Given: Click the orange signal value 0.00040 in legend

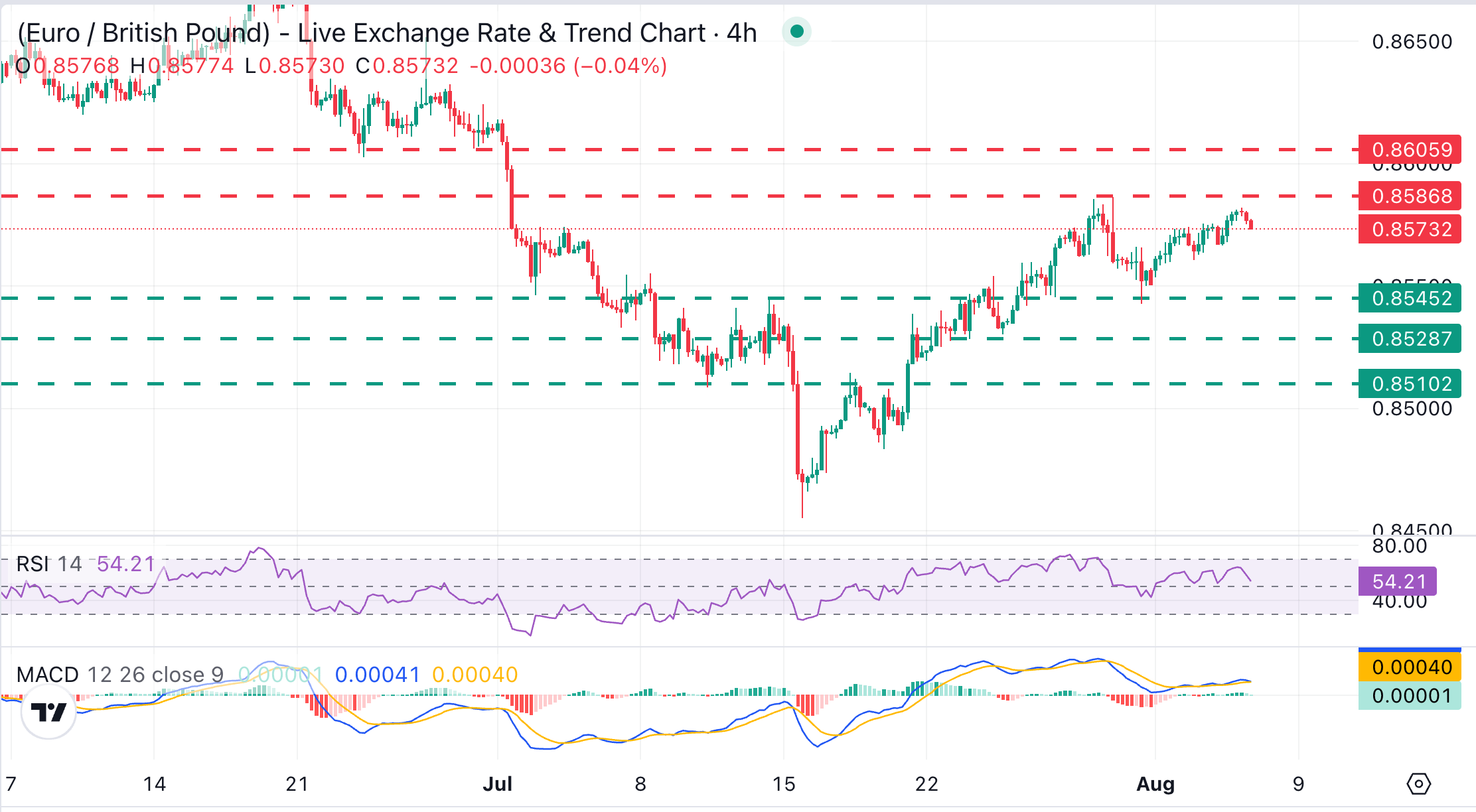Looking at the screenshot, I should point(475,675).
